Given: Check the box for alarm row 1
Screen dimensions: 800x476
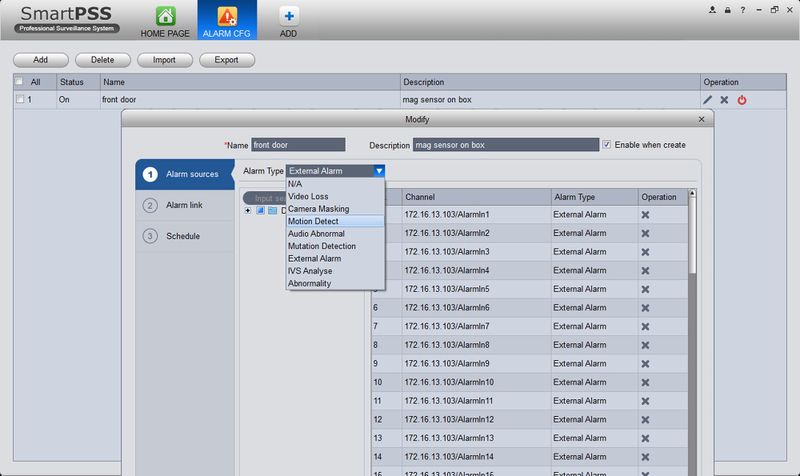Looking at the screenshot, I should coord(20,100).
